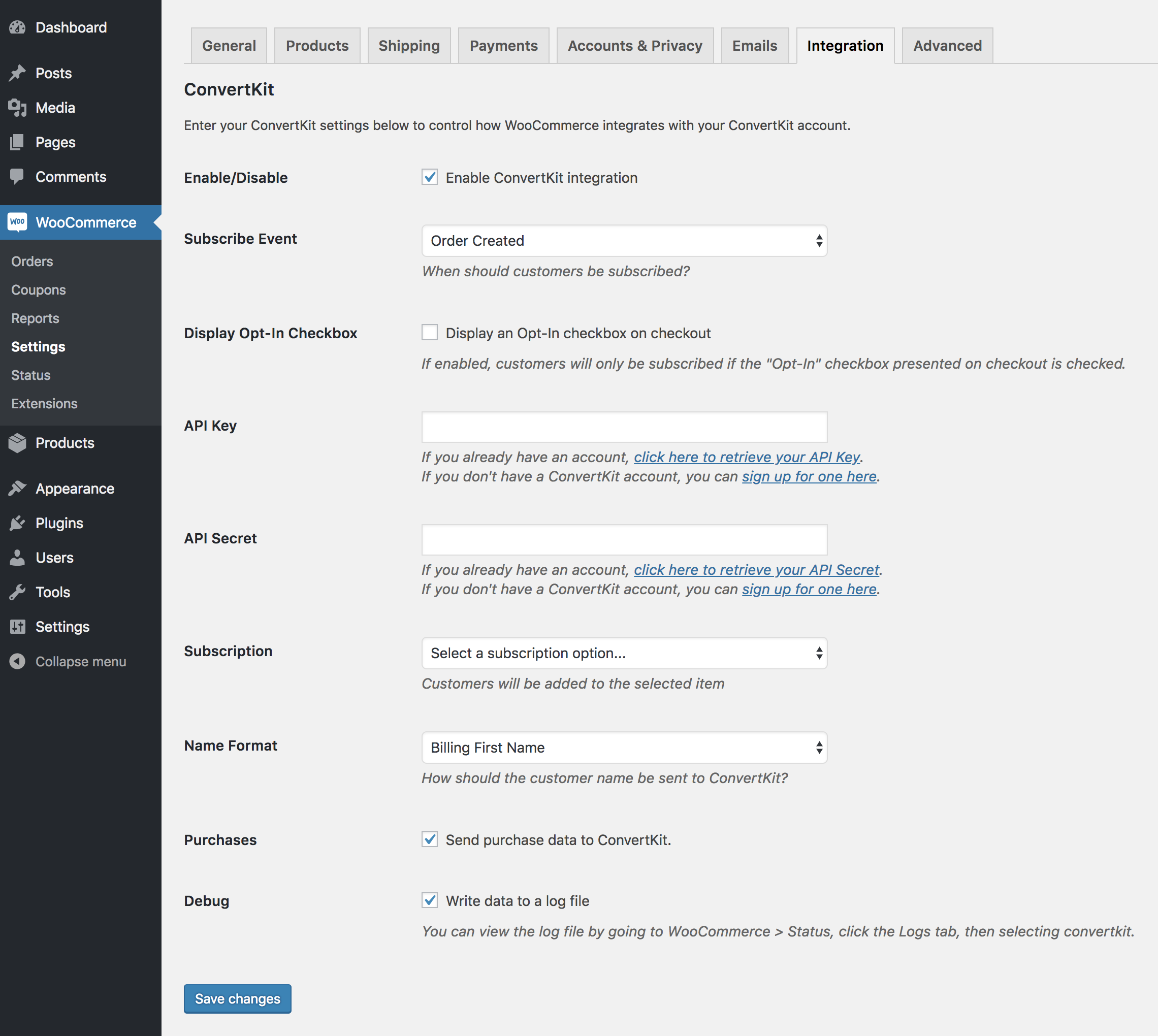The width and height of the screenshot is (1158, 1036).
Task: Select the Integration tab
Action: coord(845,46)
